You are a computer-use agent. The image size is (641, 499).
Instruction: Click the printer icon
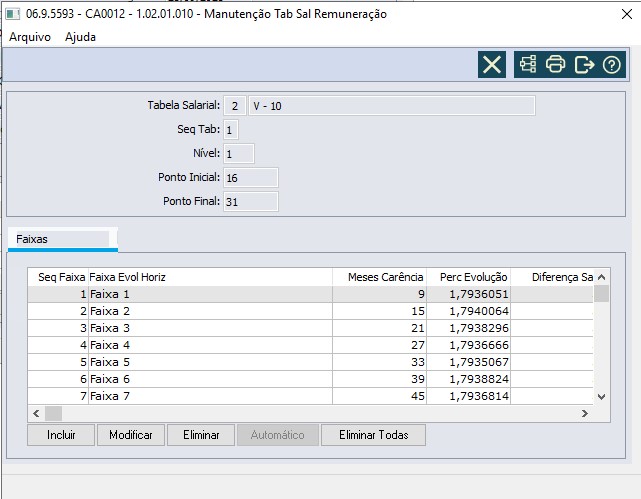(x=556, y=65)
